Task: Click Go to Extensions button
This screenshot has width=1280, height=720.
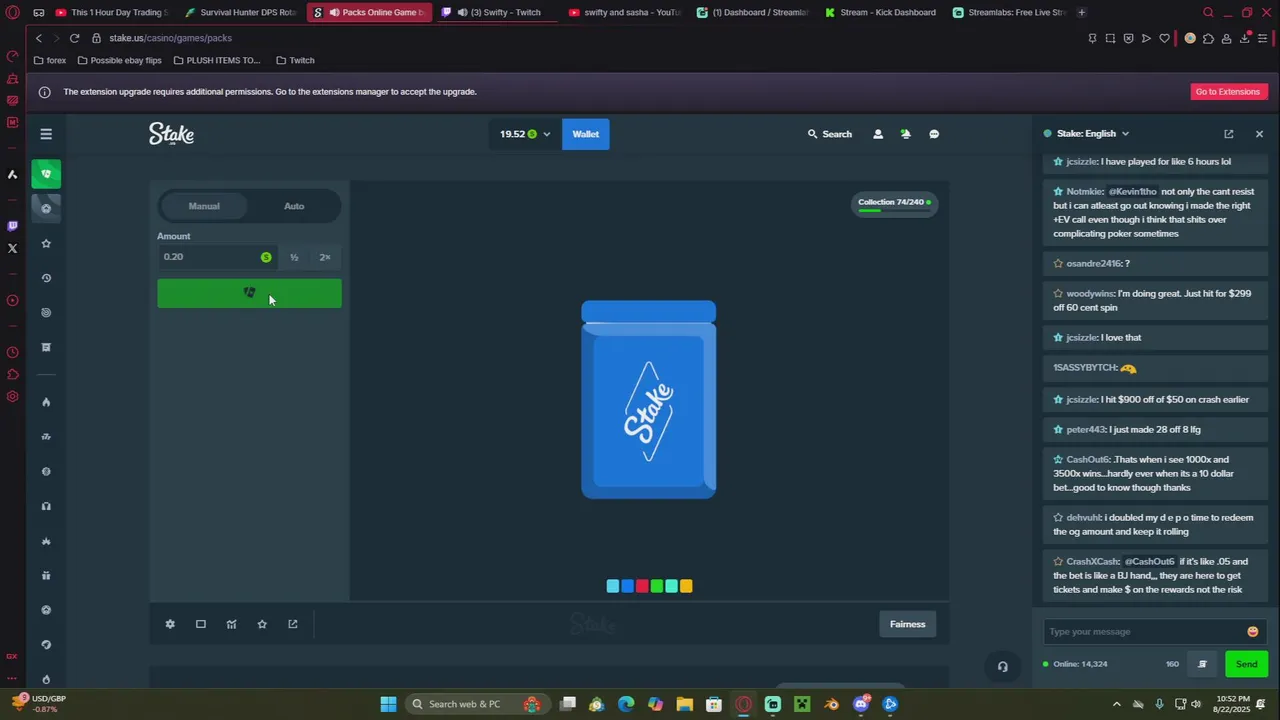Action: [x=1228, y=91]
